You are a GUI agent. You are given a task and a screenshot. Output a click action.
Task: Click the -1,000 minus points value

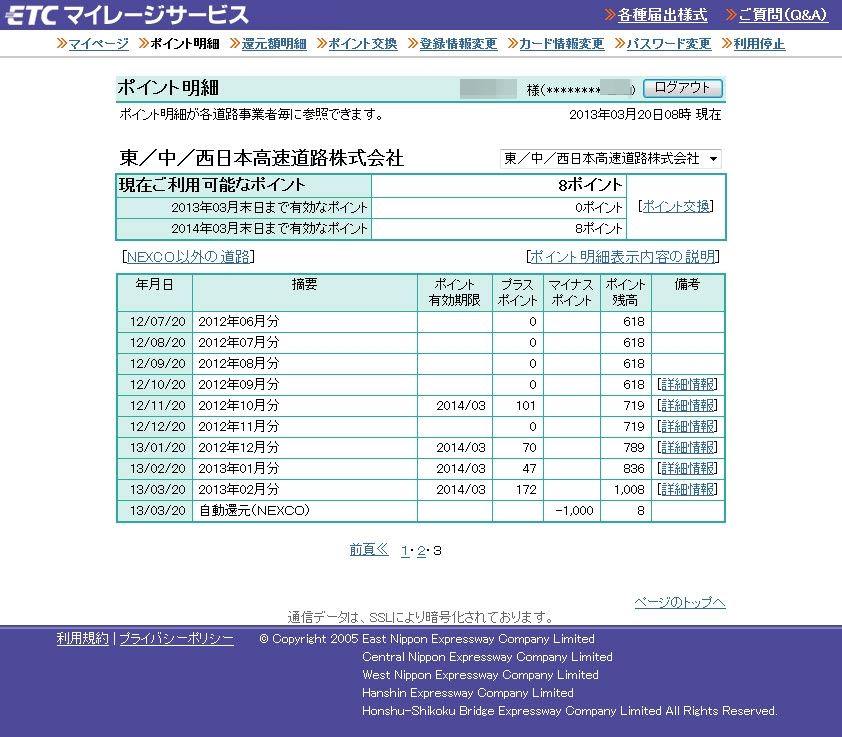(575, 510)
